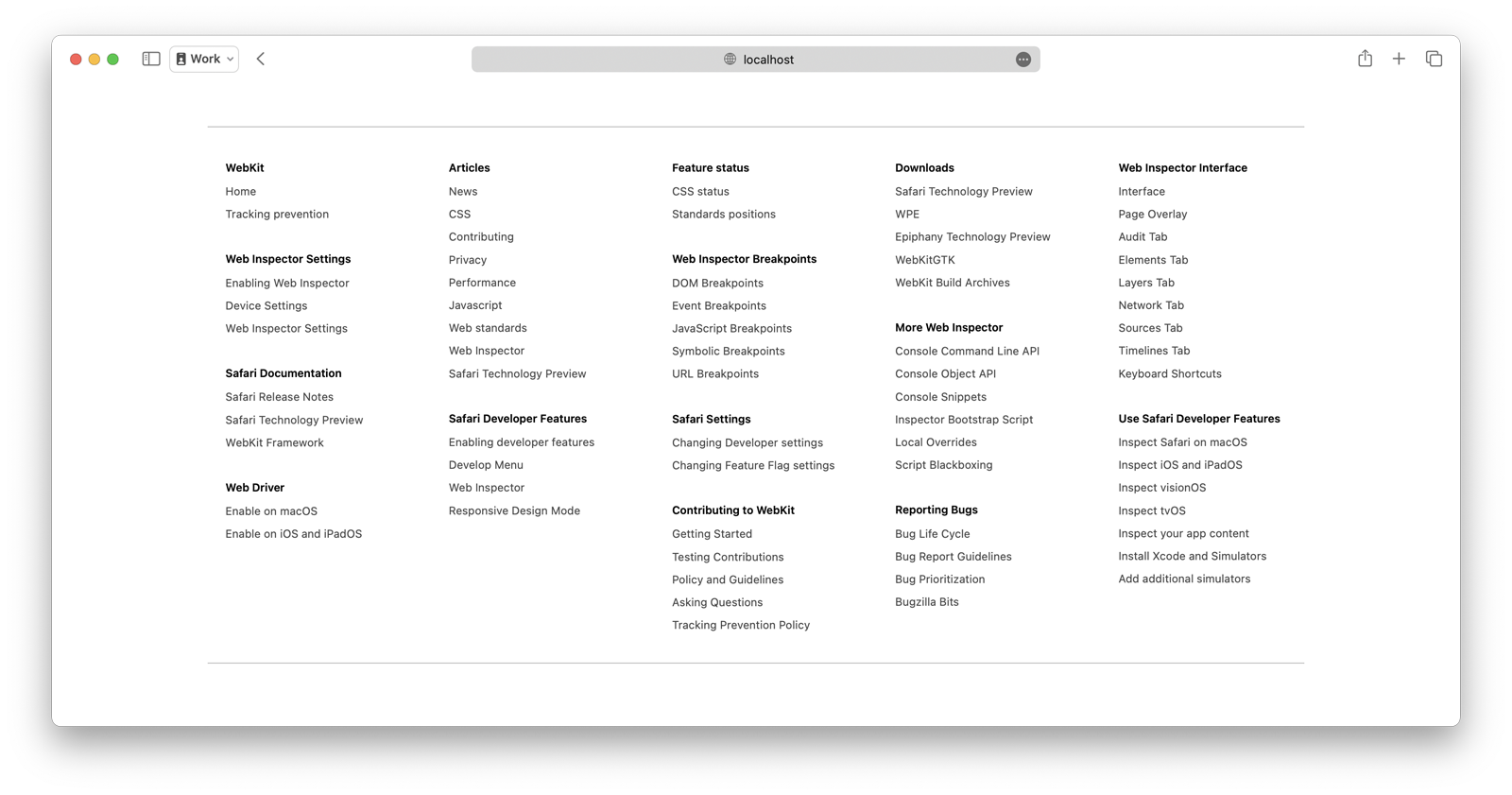Open Install Xcode and Simulators link
Screen dimensions: 1512x795
point(1192,557)
